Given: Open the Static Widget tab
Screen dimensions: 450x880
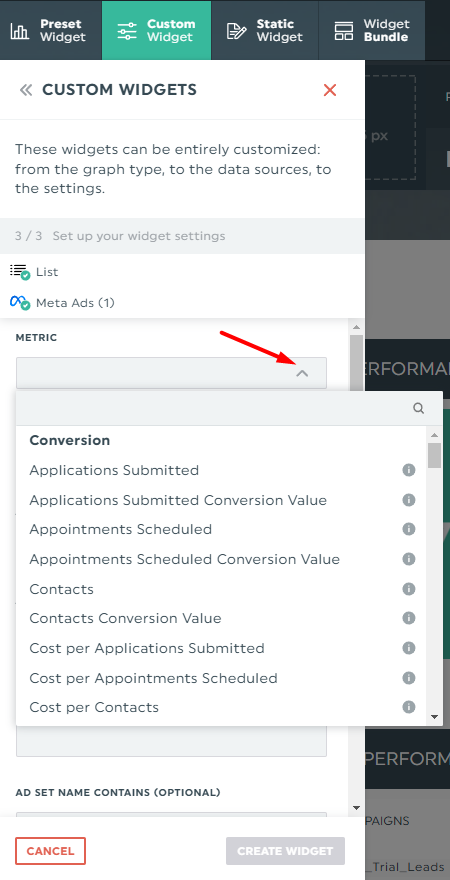Looking at the screenshot, I should 265,30.
